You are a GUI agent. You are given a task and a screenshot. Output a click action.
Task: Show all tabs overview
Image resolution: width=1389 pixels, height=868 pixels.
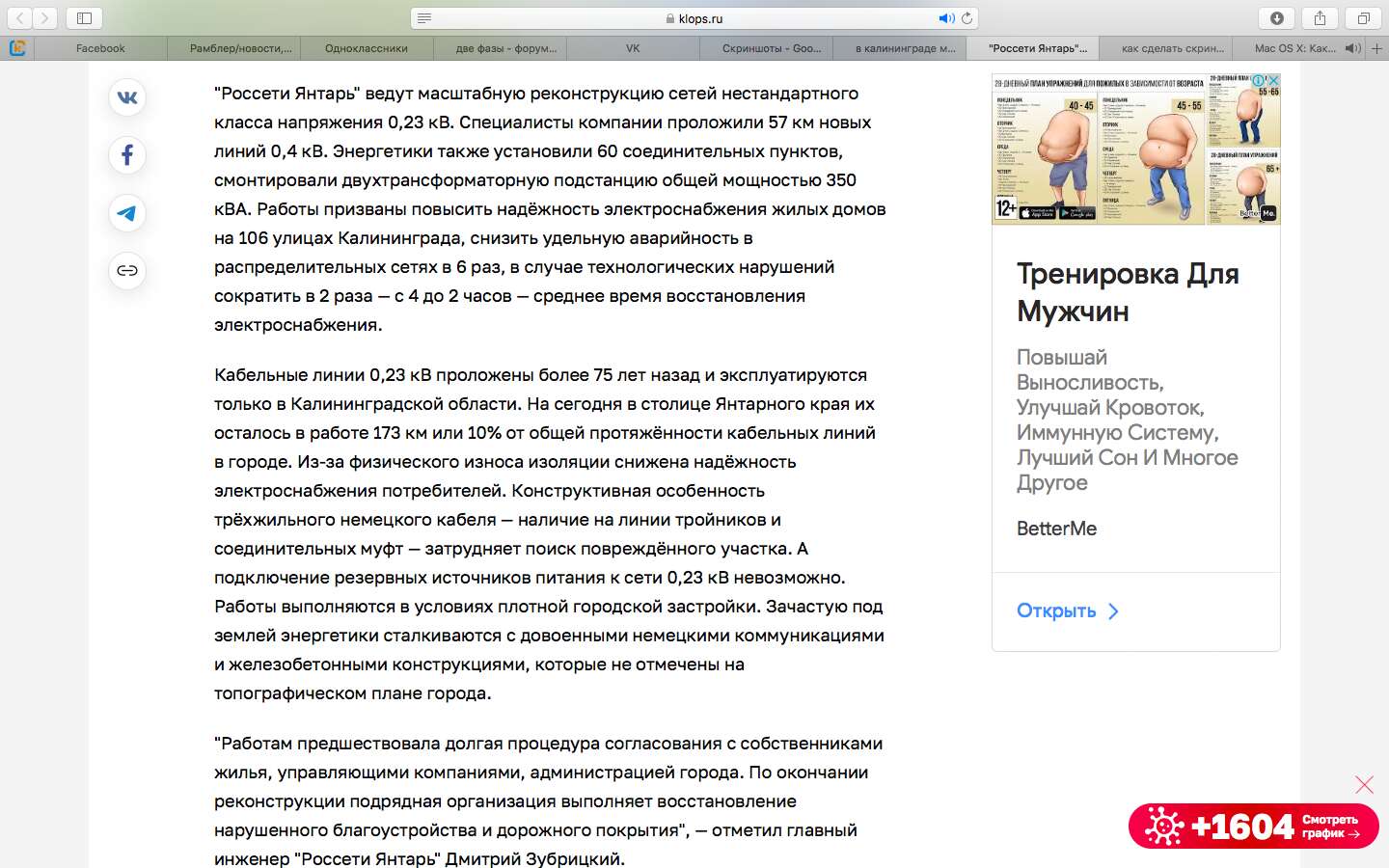[x=1363, y=18]
